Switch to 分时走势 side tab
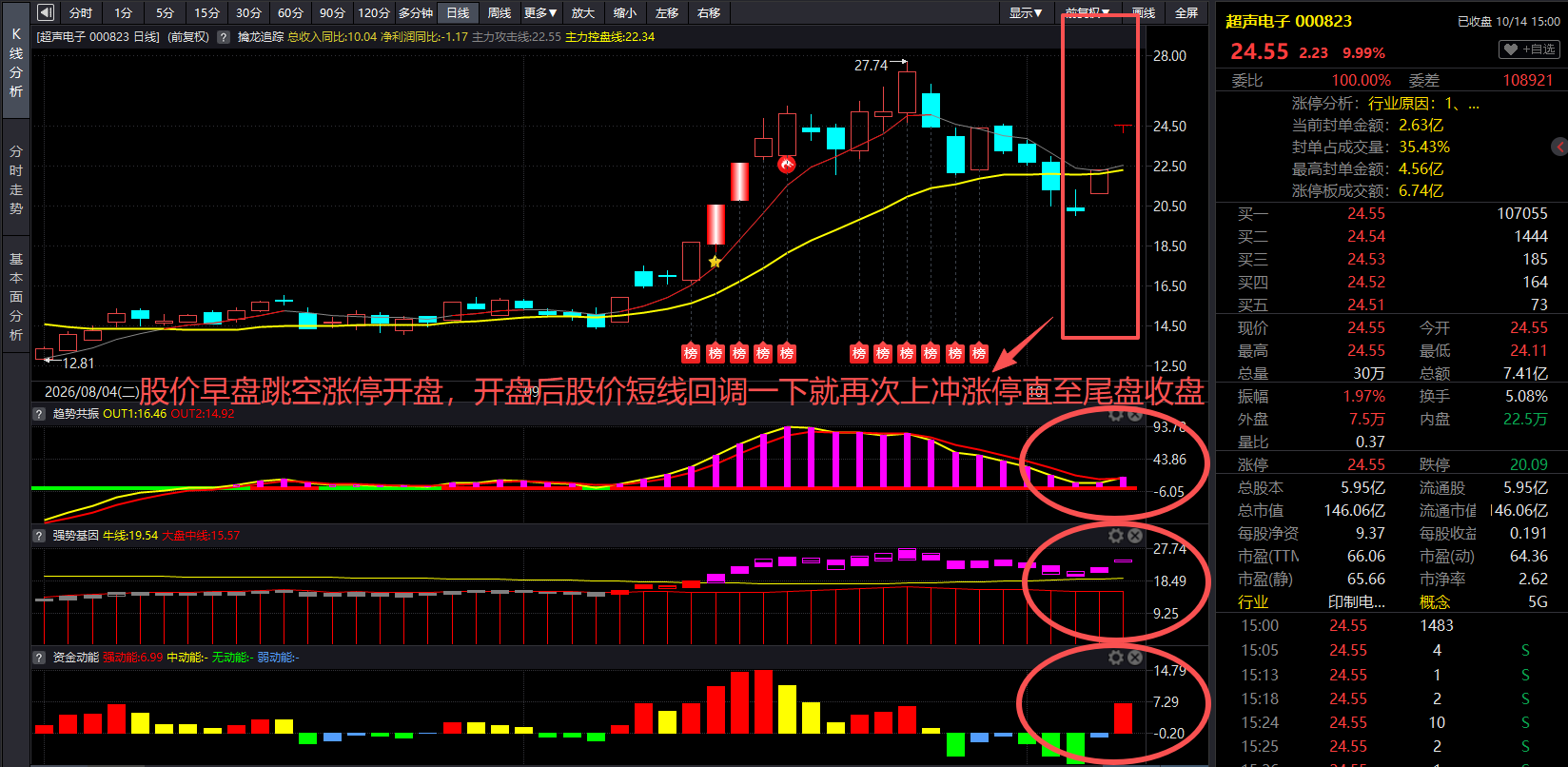 point(16,180)
